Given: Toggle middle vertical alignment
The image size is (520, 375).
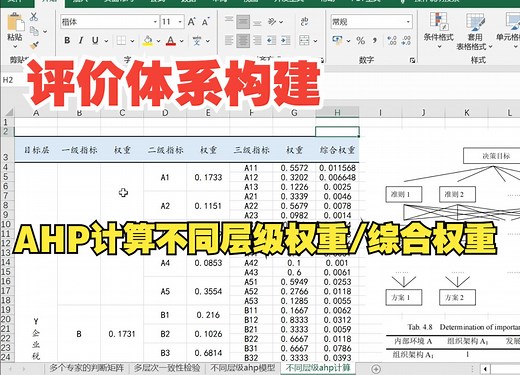Looking at the screenshot, I should [x=243, y=22].
